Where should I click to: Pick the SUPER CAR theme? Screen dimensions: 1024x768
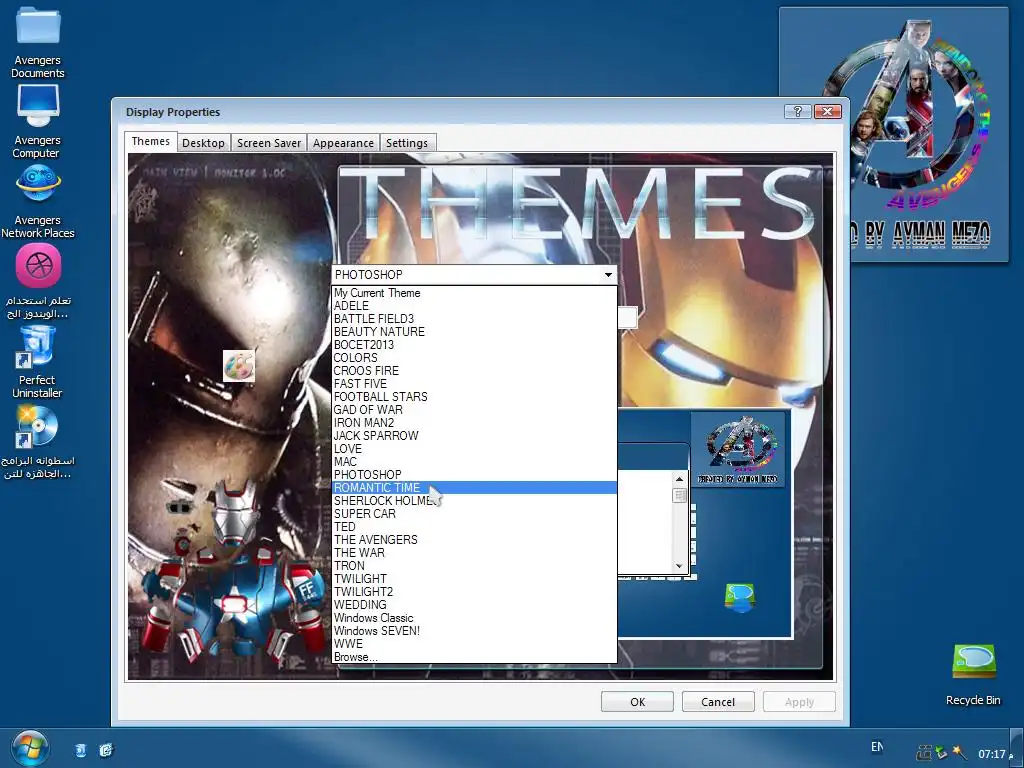click(474, 514)
